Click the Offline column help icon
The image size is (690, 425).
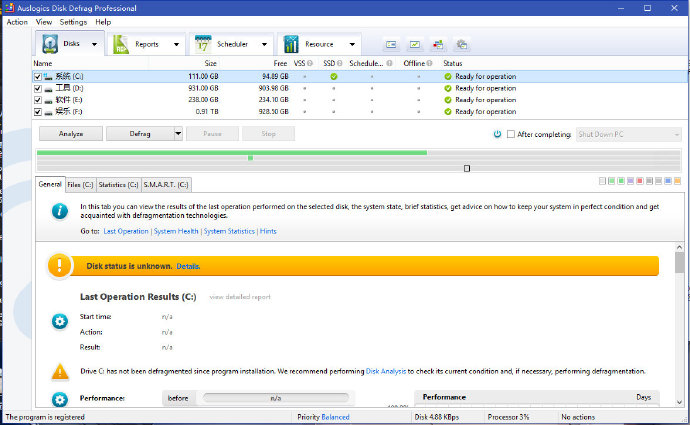pyautogui.click(x=429, y=63)
